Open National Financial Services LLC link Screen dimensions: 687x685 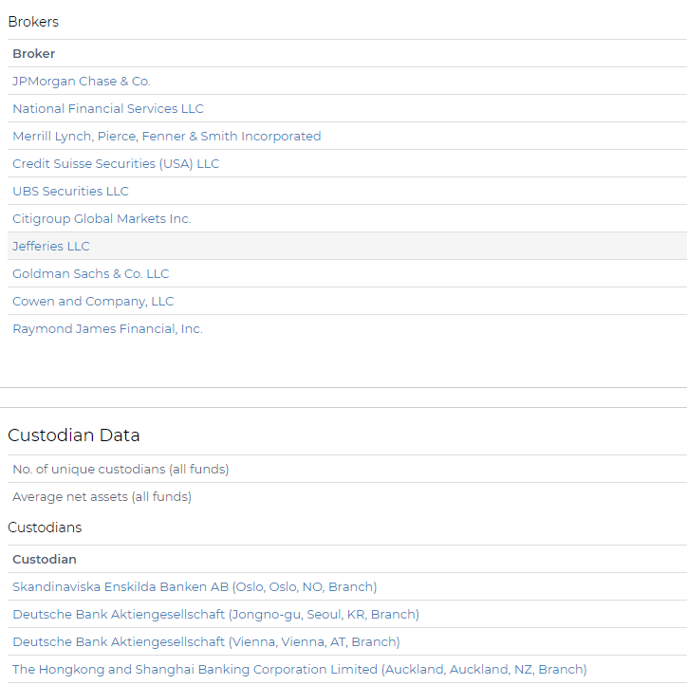click(108, 109)
